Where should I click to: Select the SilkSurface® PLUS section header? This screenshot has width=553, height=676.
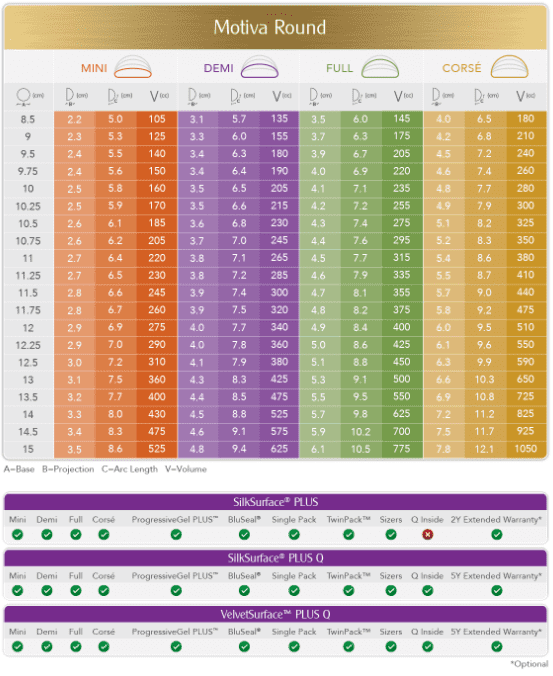(x=275, y=502)
